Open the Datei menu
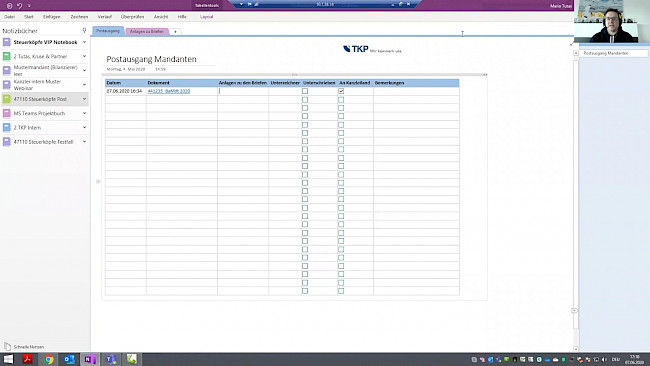The height and width of the screenshot is (366, 650). pyautogui.click(x=10, y=17)
